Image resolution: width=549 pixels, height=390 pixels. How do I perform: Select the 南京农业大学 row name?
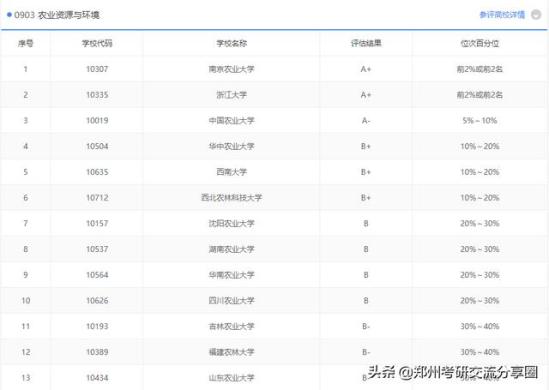[x=231, y=69]
